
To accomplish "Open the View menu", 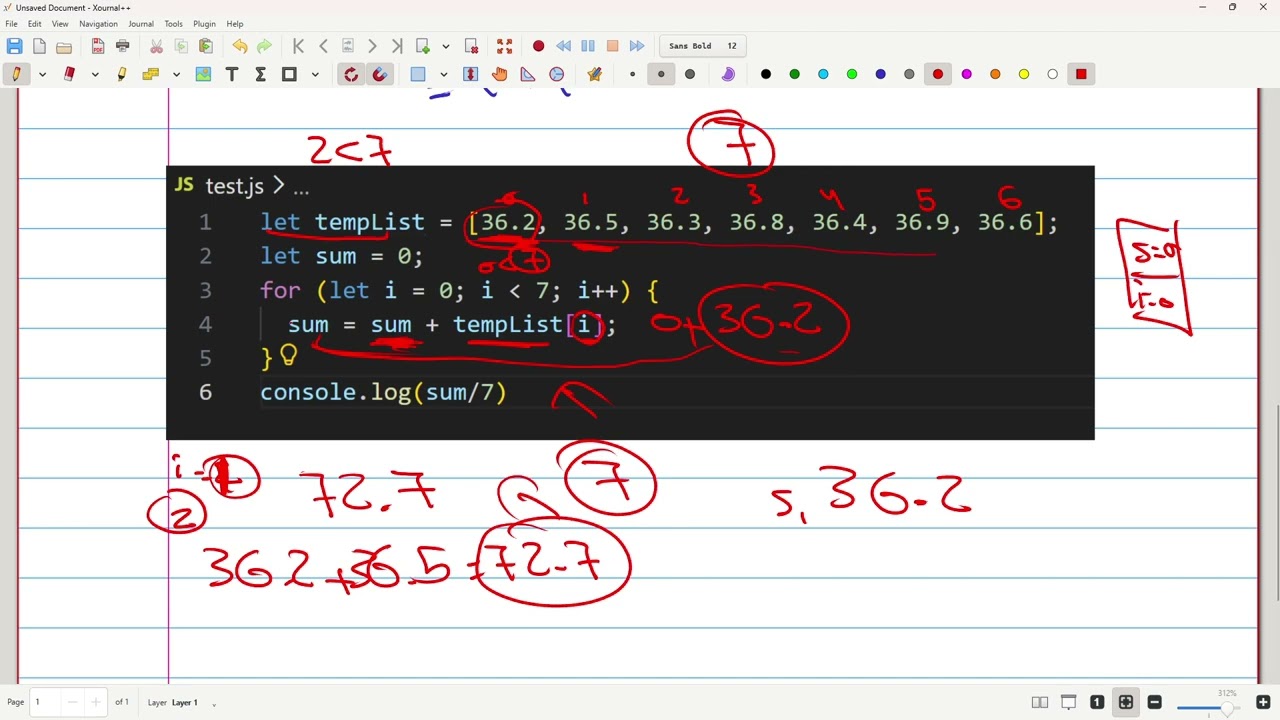I will [60, 24].
